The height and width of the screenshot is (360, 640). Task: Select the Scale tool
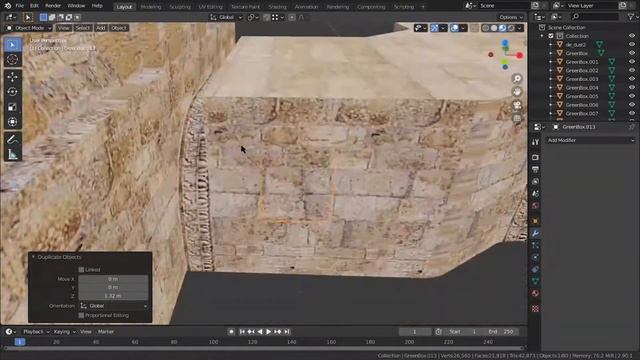pos(13,107)
